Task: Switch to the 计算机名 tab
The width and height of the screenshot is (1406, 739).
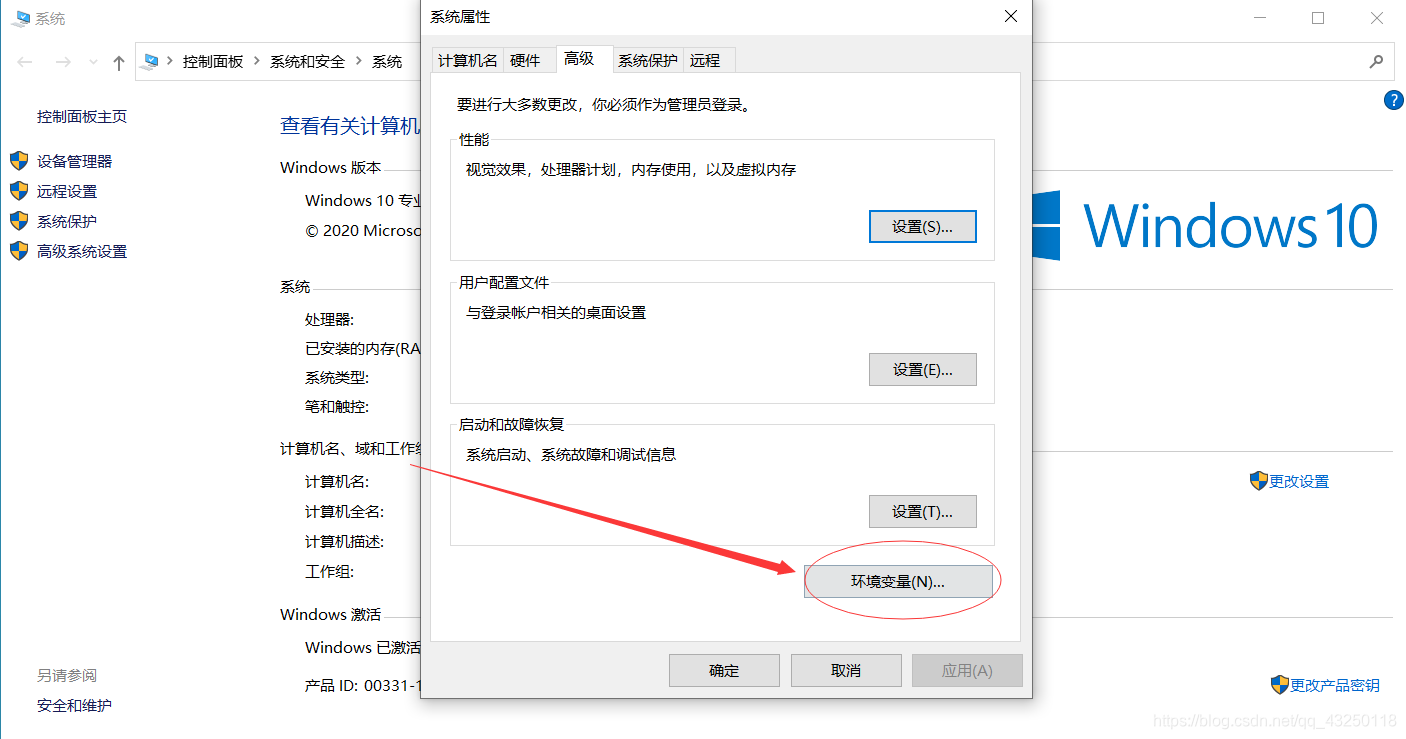Action: [x=467, y=60]
